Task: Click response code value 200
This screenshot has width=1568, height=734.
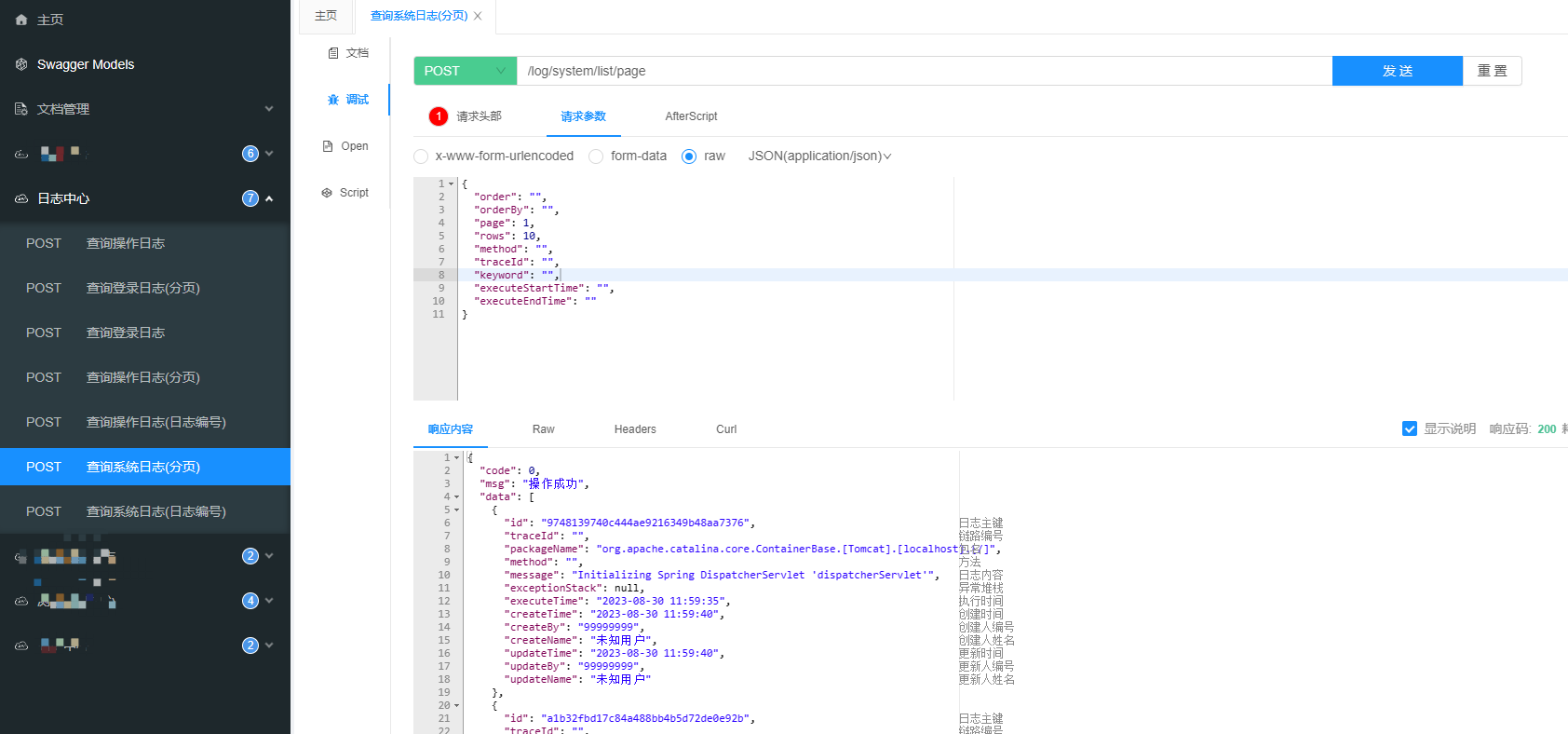Action: [x=1547, y=429]
